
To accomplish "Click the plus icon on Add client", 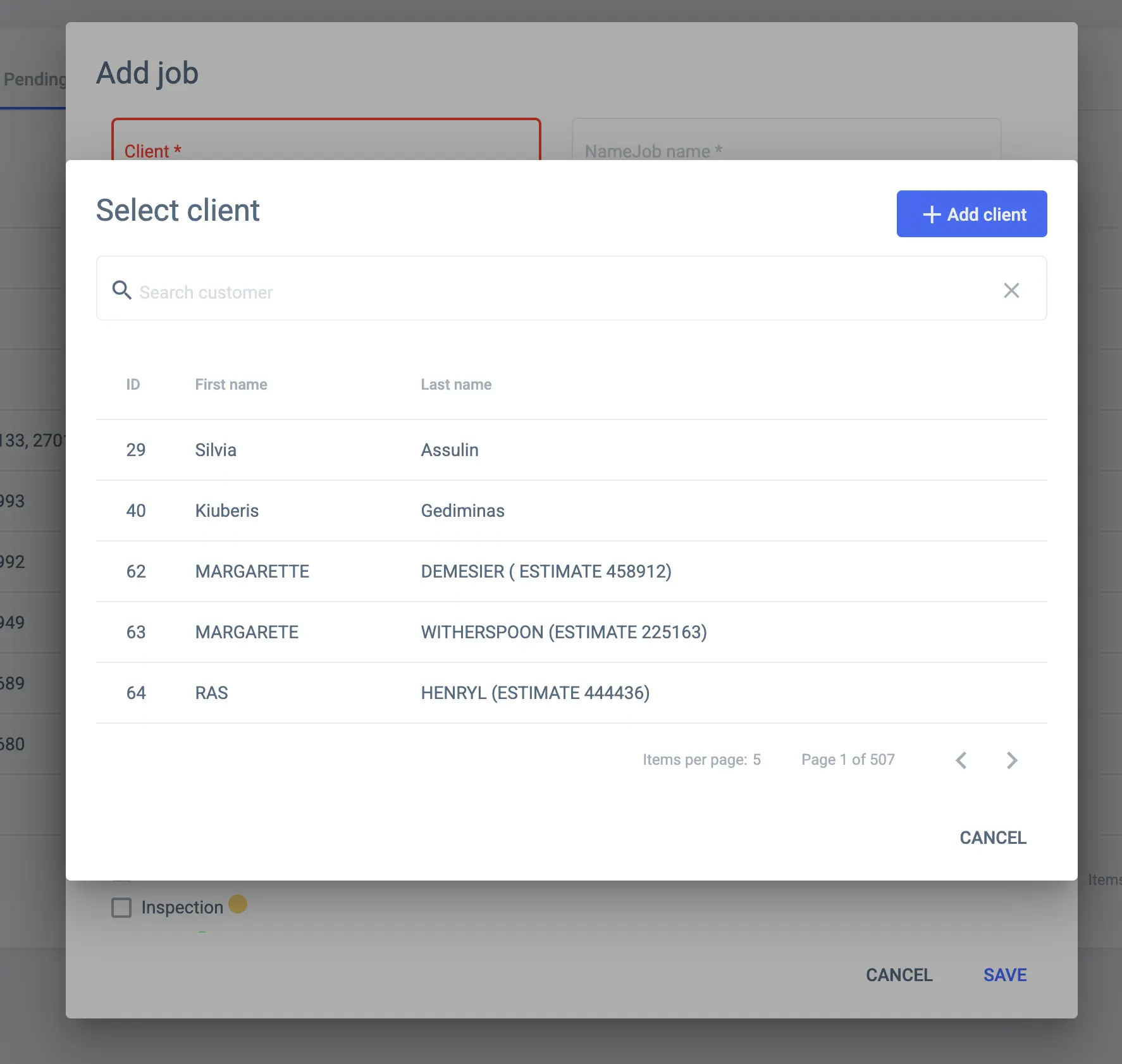I will click(931, 214).
